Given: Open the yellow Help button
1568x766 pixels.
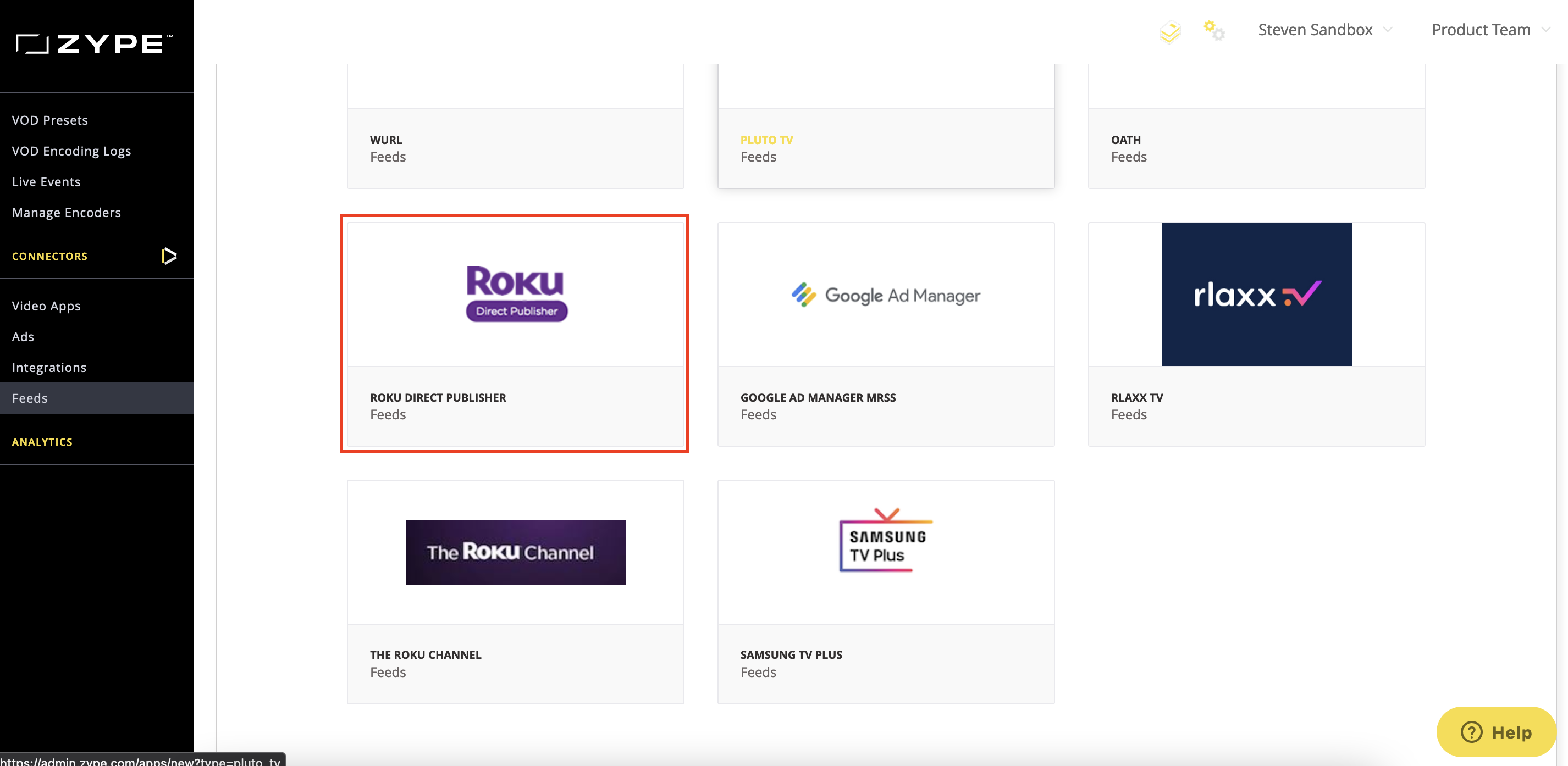Looking at the screenshot, I should [x=1496, y=732].
